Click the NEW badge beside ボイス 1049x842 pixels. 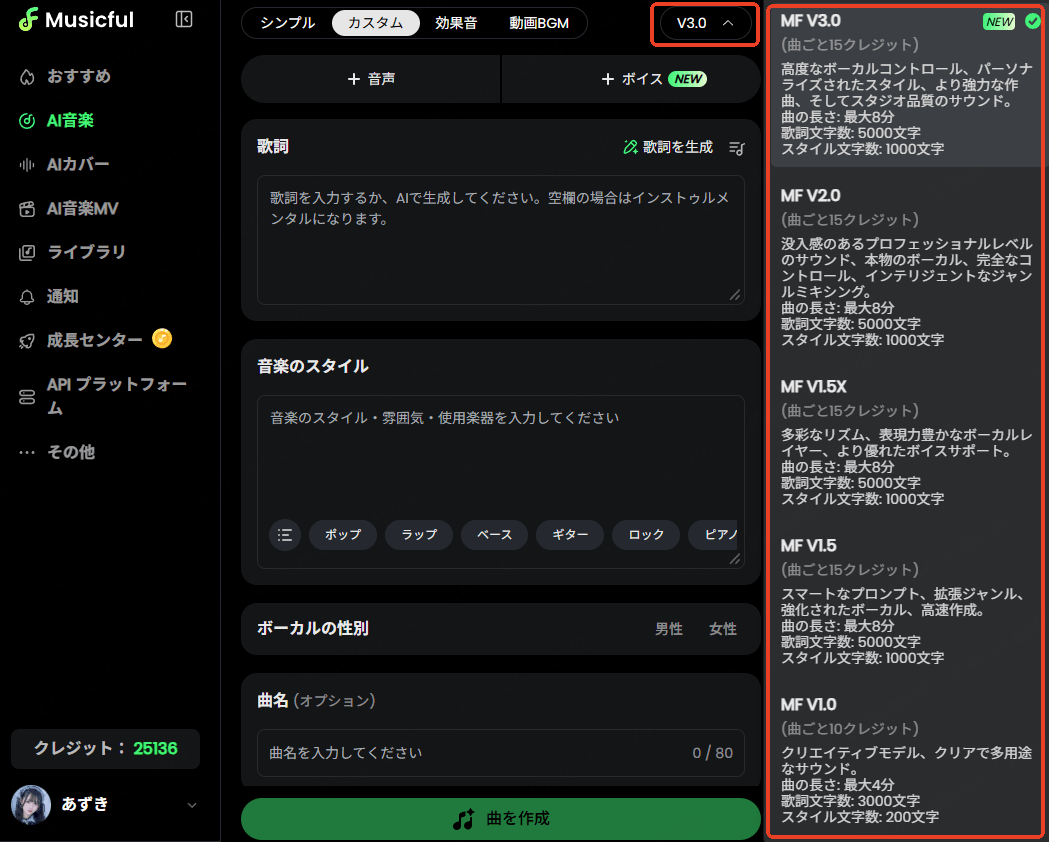688,79
